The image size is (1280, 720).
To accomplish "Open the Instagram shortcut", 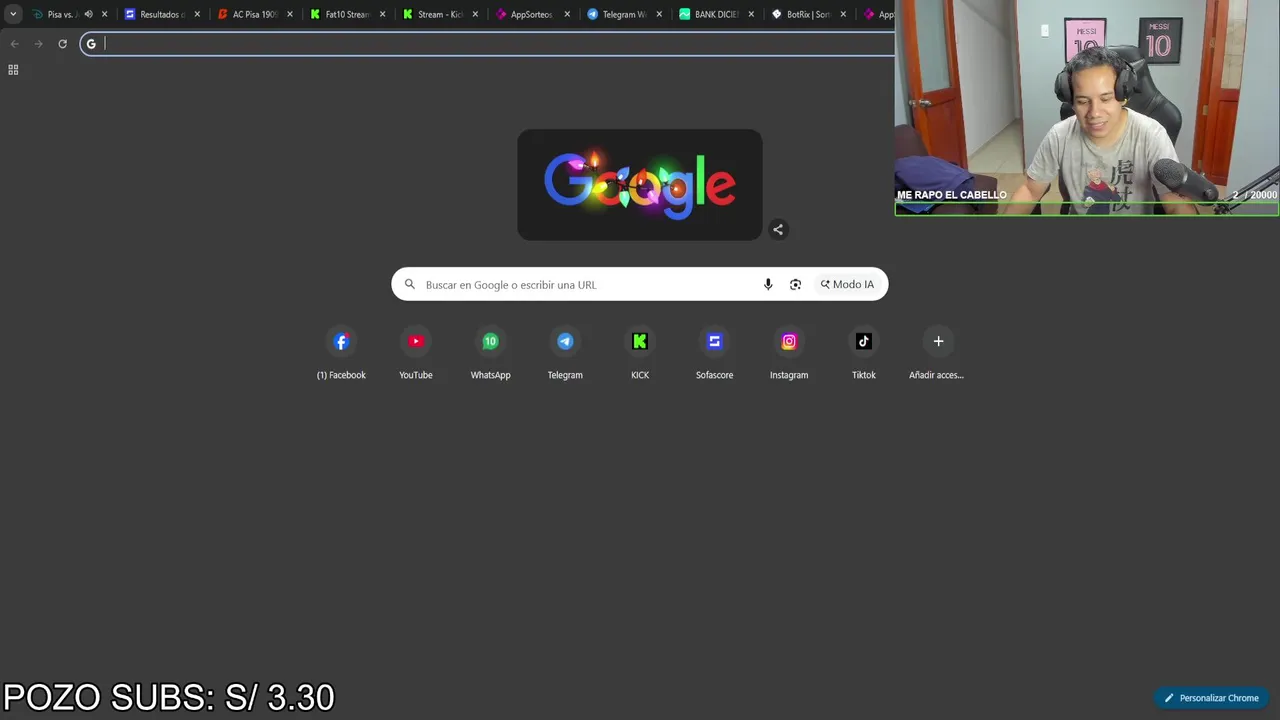I will coord(789,354).
